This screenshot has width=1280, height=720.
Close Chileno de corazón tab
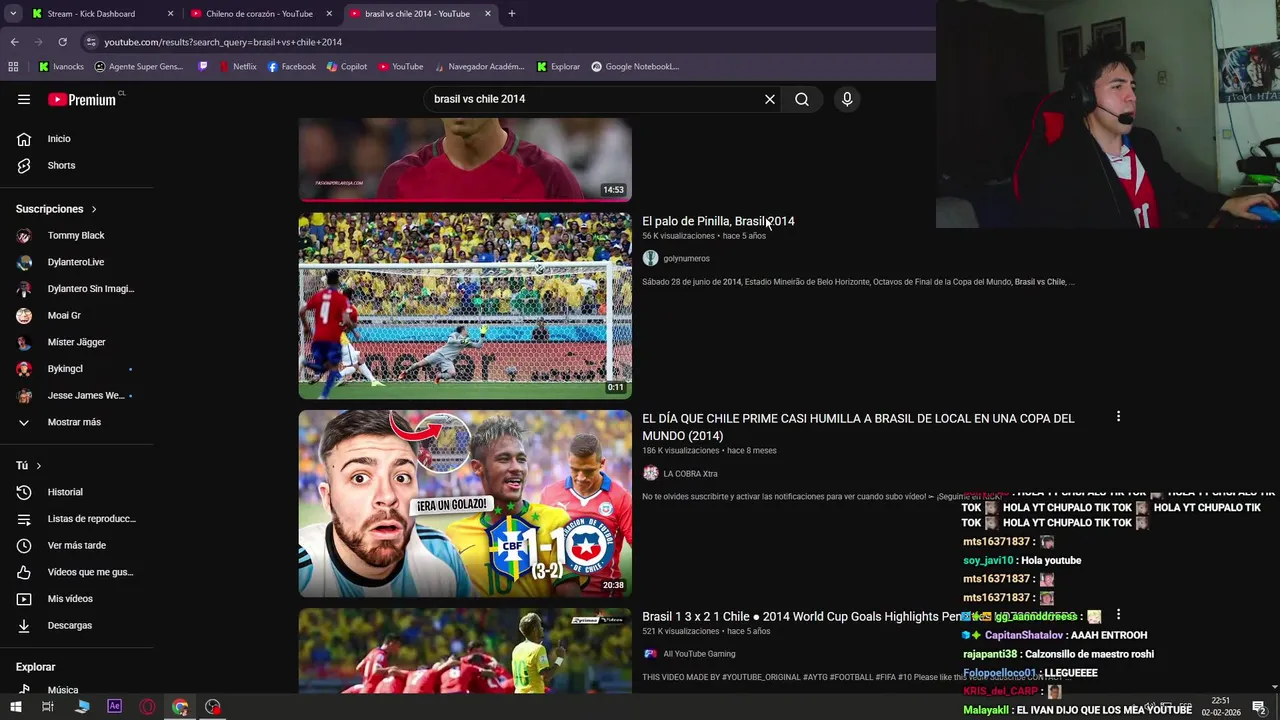coord(329,14)
